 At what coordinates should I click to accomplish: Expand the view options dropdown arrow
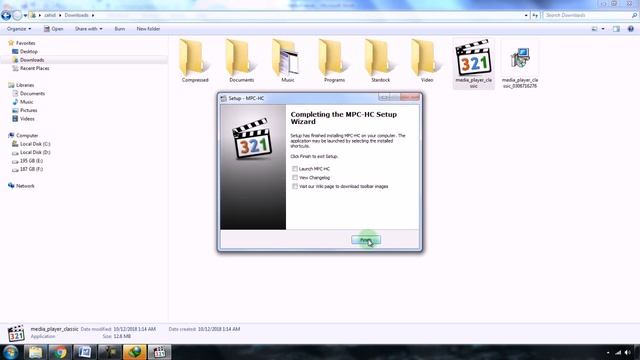(603, 29)
